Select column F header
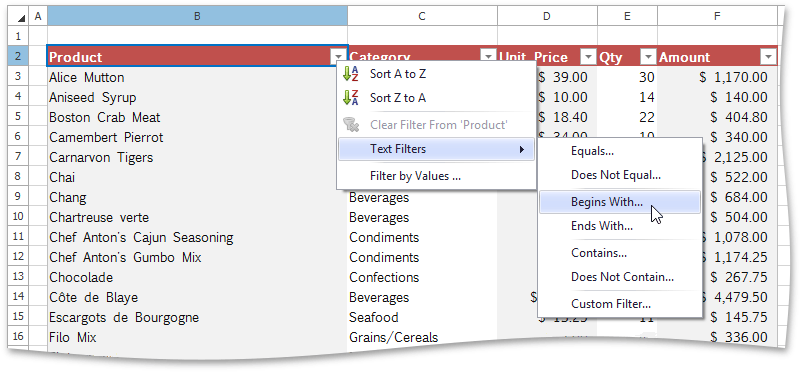The width and height of the screenshot is (804, 375). [717, 16]
